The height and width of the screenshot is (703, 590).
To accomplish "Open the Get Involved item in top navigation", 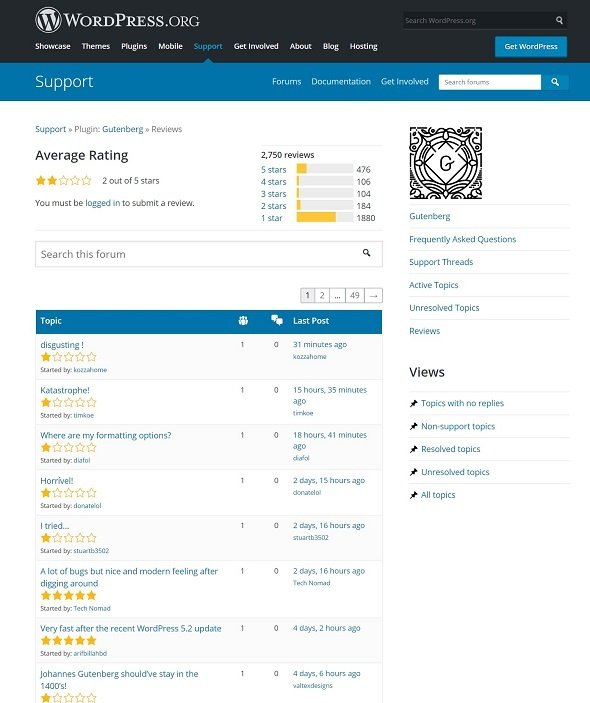I will tap(256, 46).
